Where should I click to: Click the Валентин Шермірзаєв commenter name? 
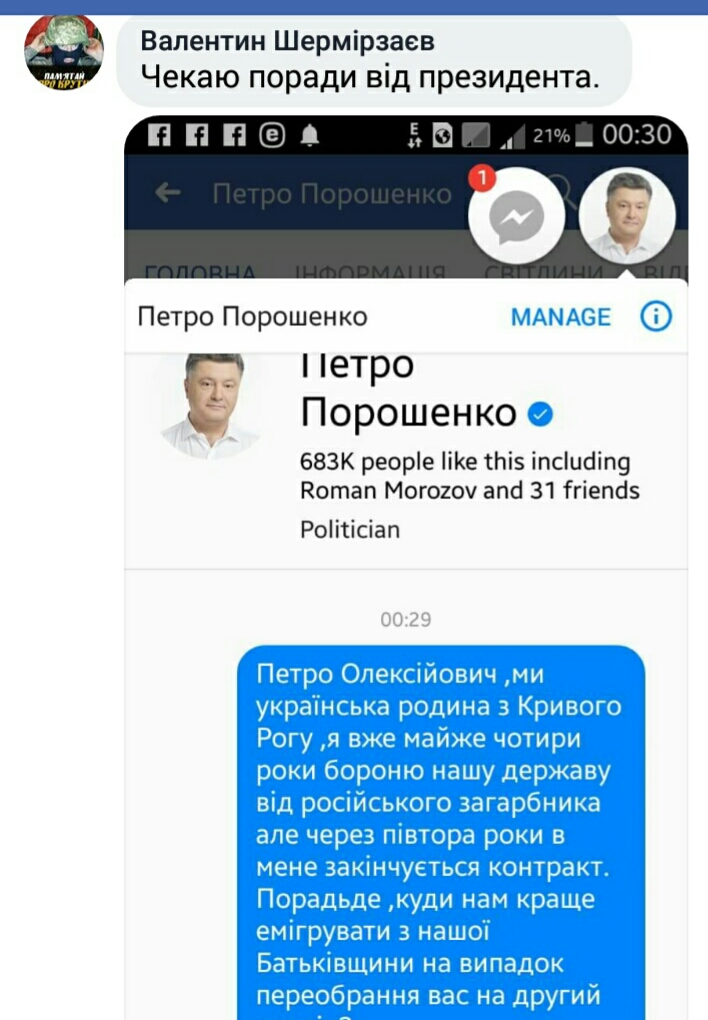point(287,41)
